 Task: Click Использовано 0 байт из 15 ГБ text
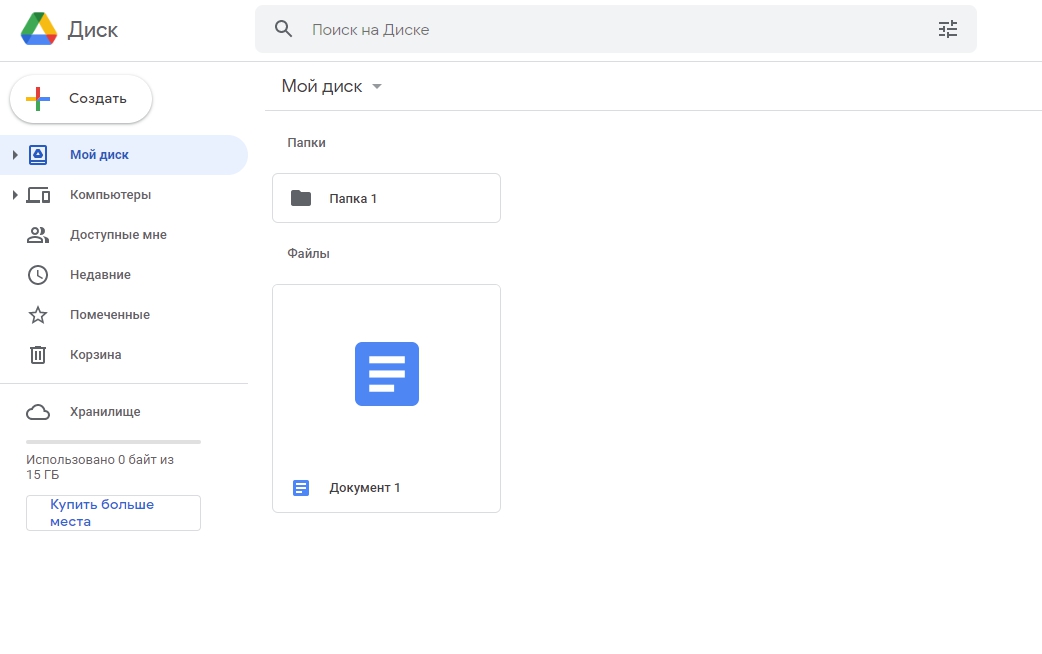click(x=100, y=467)
